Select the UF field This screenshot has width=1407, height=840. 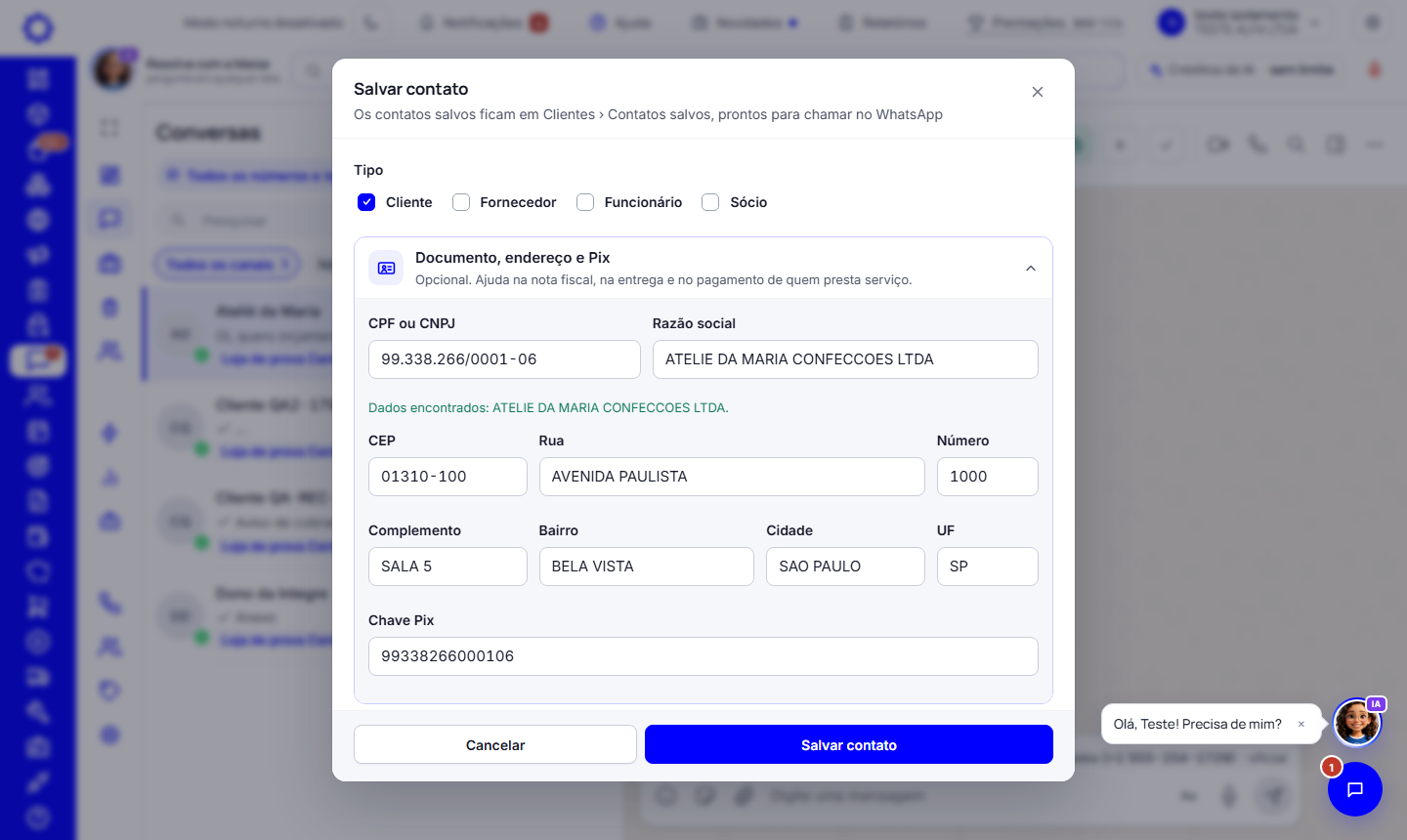pos(988,567)
